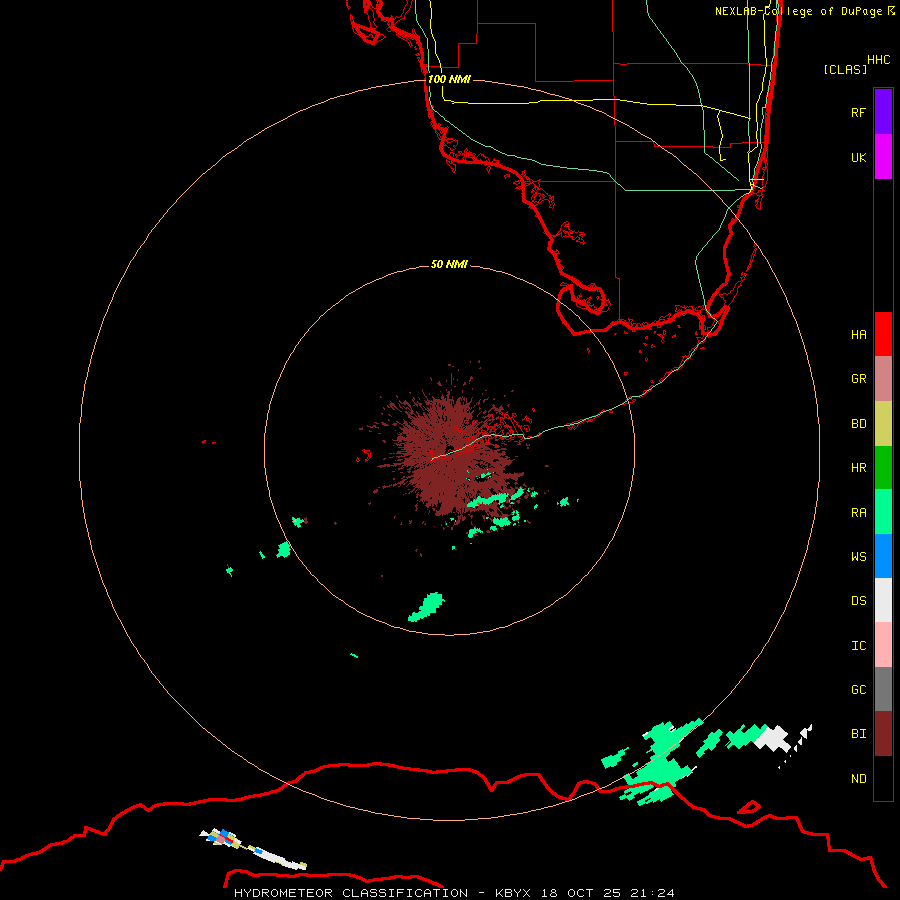This screenshot has height=900, width=900.
Task: Select the BD yellow legend swatch
Action: pyautogui.click(x=883, y=424)
